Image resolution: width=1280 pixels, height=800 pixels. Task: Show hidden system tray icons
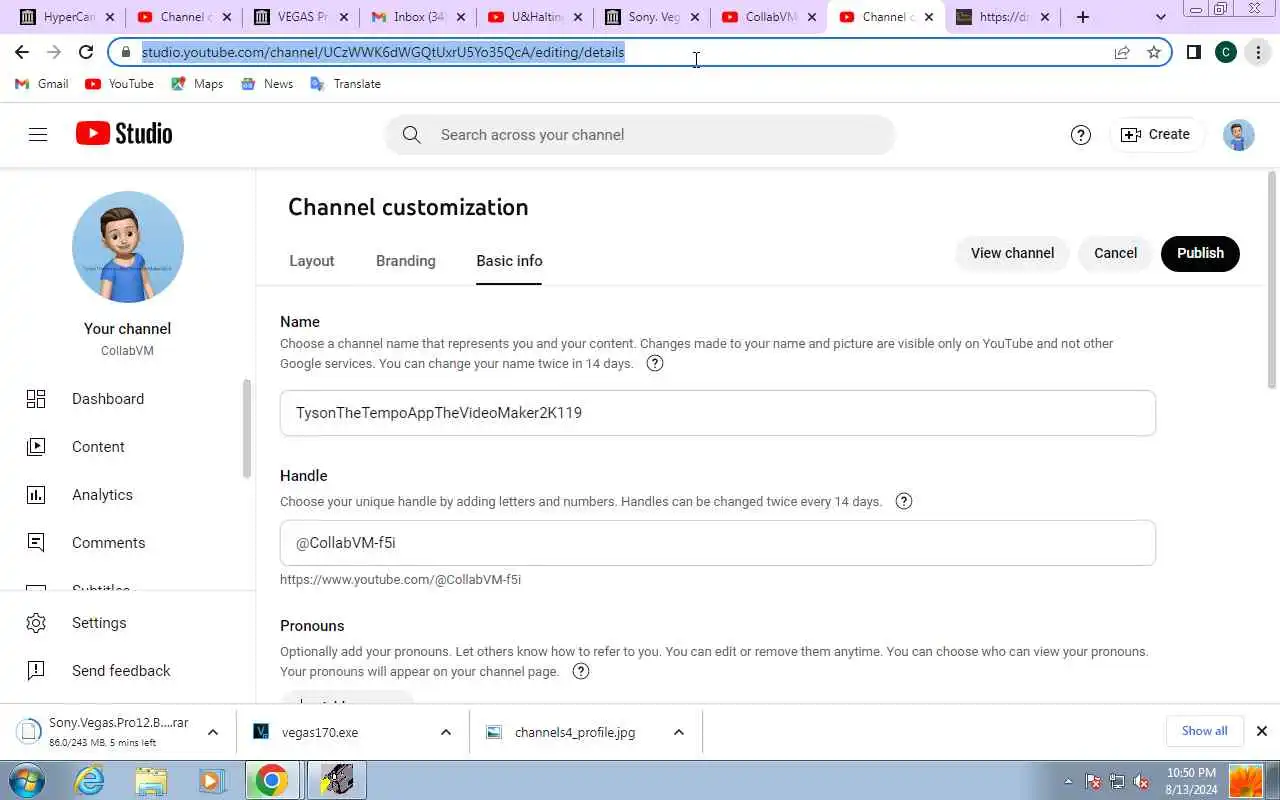pyautogui.click(x=1068, y=781)
